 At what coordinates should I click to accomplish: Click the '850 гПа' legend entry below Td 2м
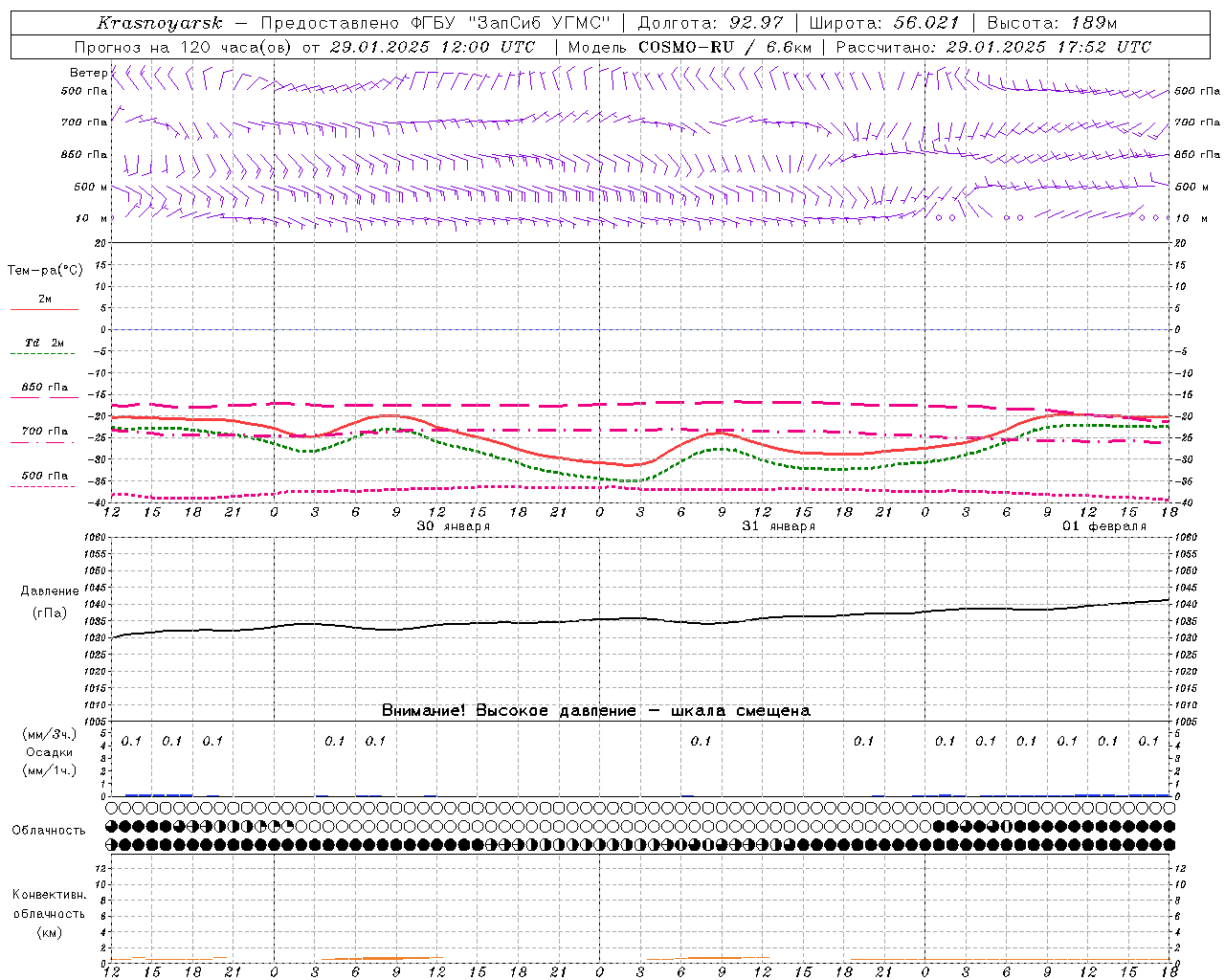[x=44, y=388]
